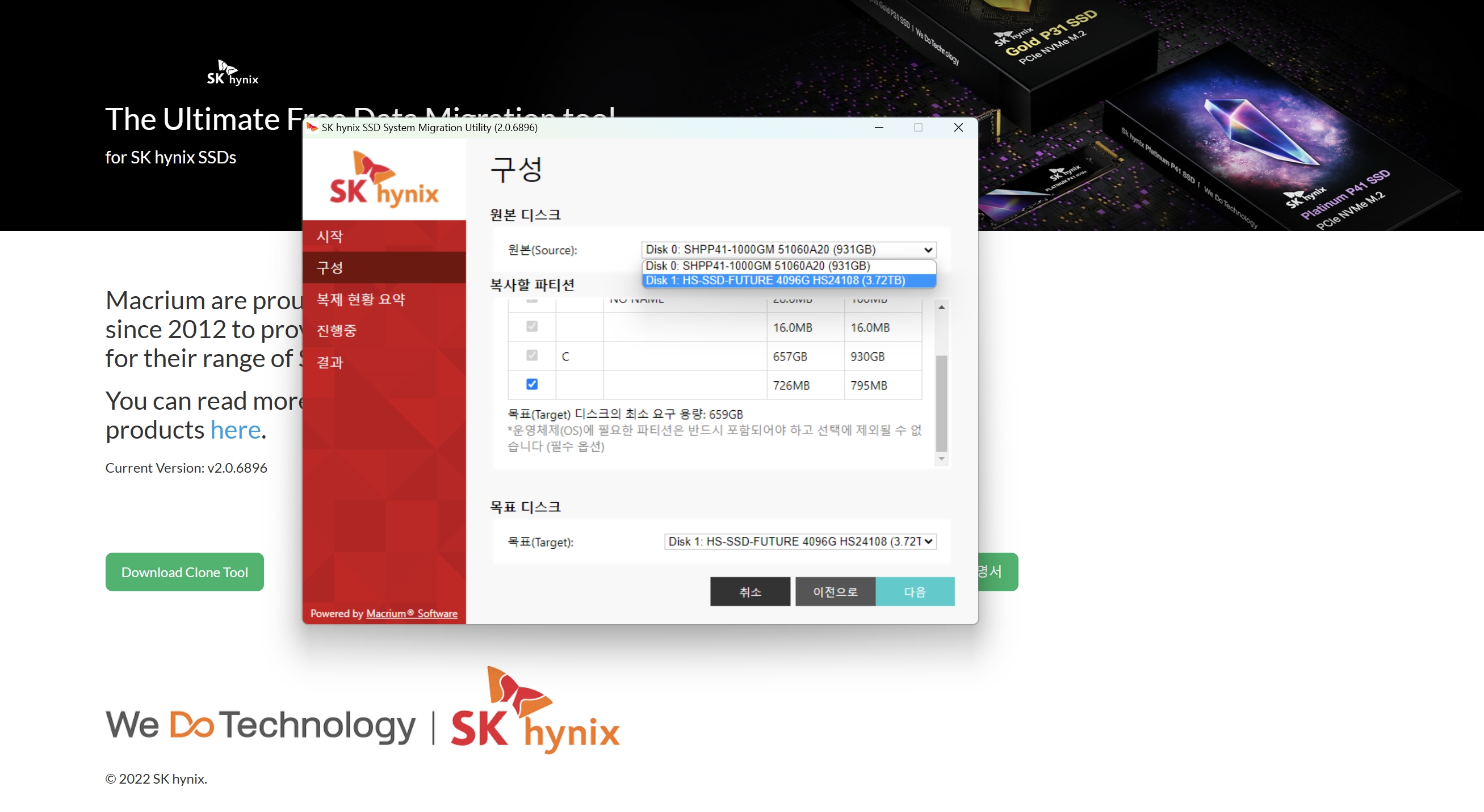Minimize the Migration Utility window
Screen dimensions: 1484x812
878,127
